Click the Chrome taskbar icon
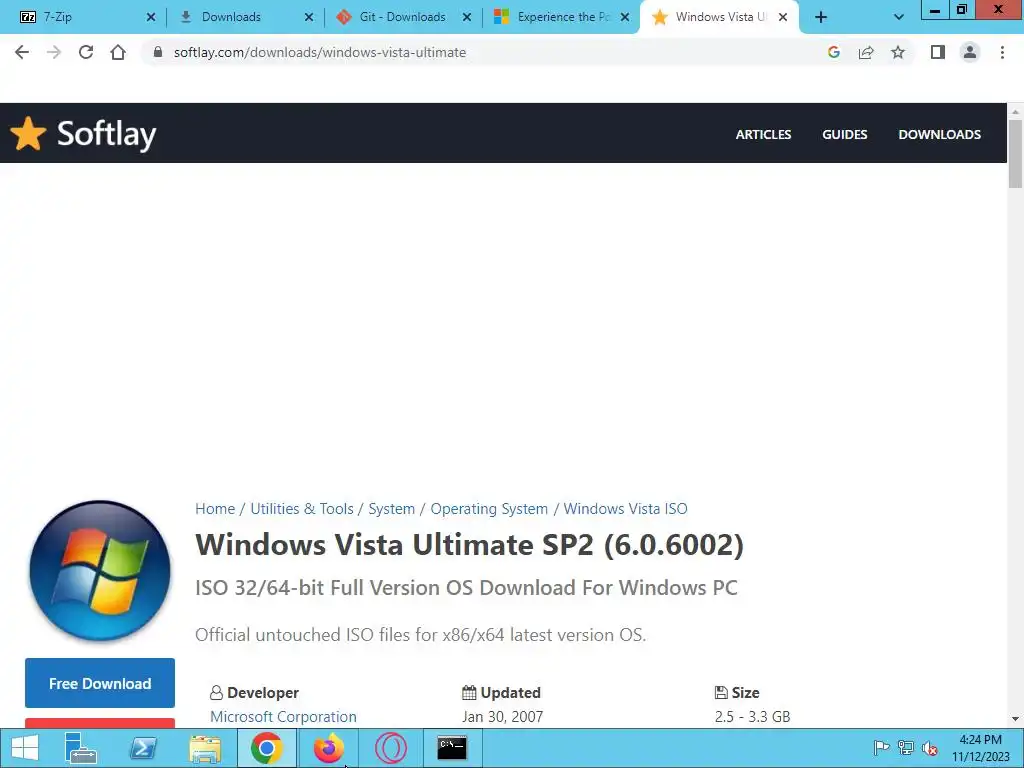Image resolution: width=1024 pixels, height=768 pixels. click(266, 748)
